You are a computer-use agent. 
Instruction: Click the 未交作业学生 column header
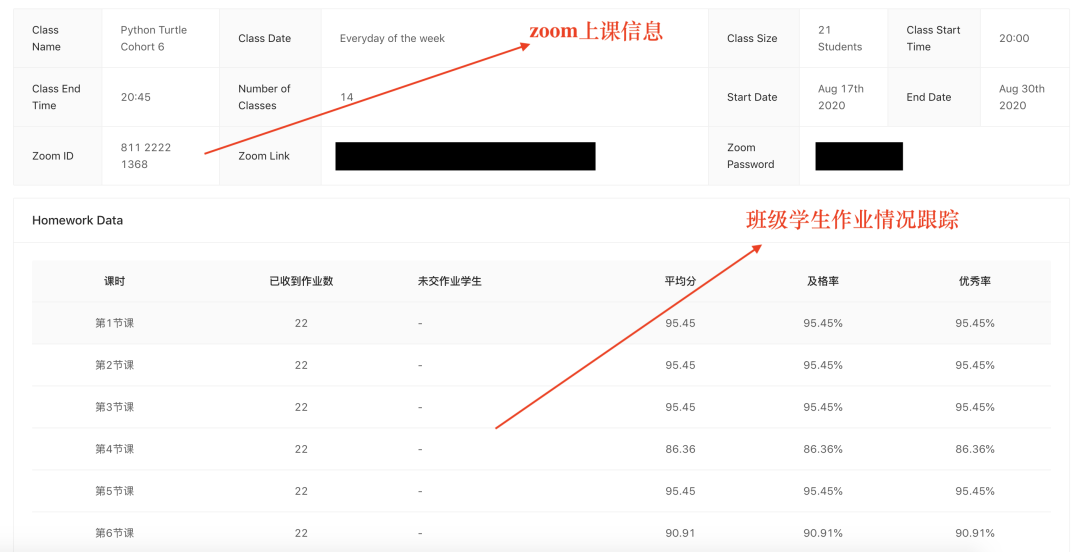[449, 281]
